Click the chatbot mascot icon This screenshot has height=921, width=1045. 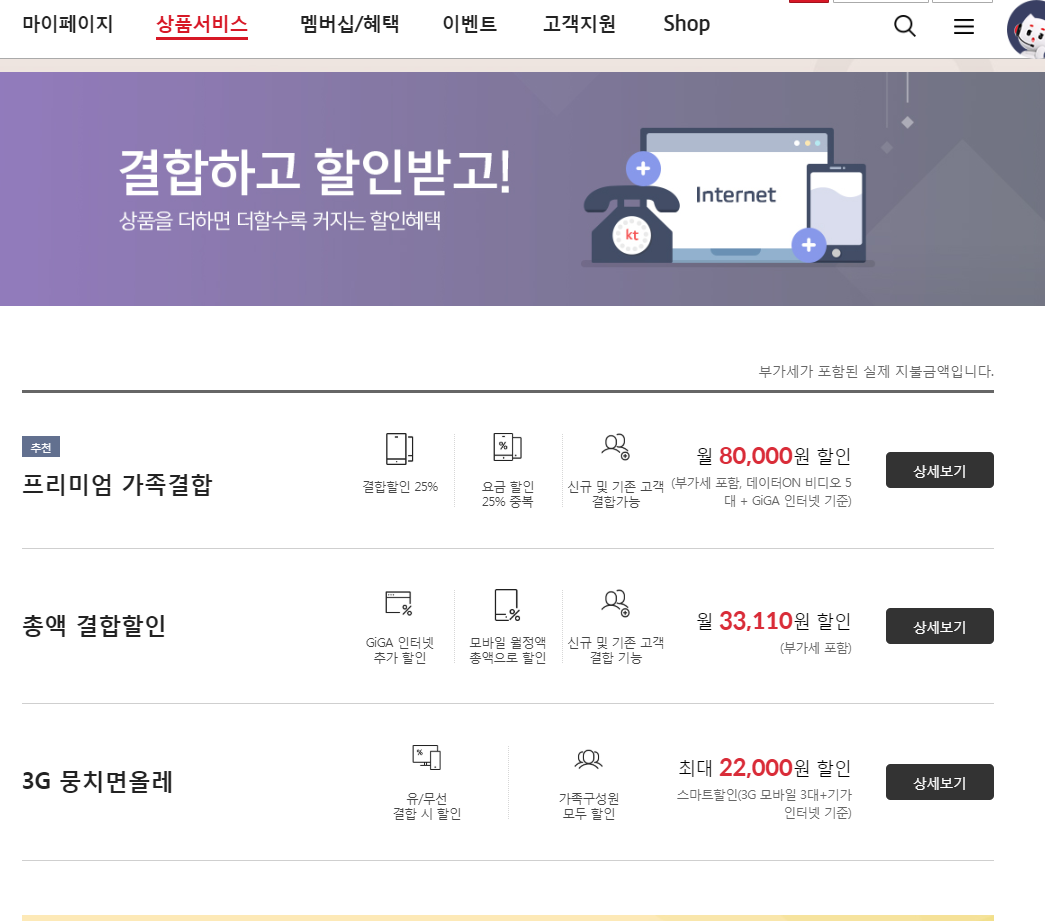coord(1027,30)
